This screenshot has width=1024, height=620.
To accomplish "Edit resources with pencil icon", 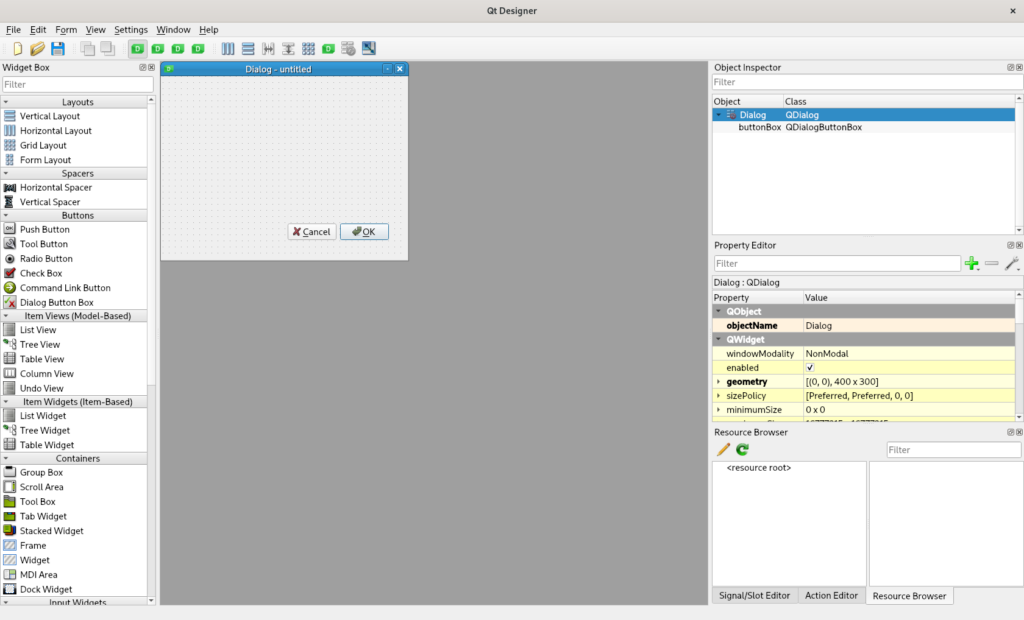I will pyautogui.click(x=723, y=449).
